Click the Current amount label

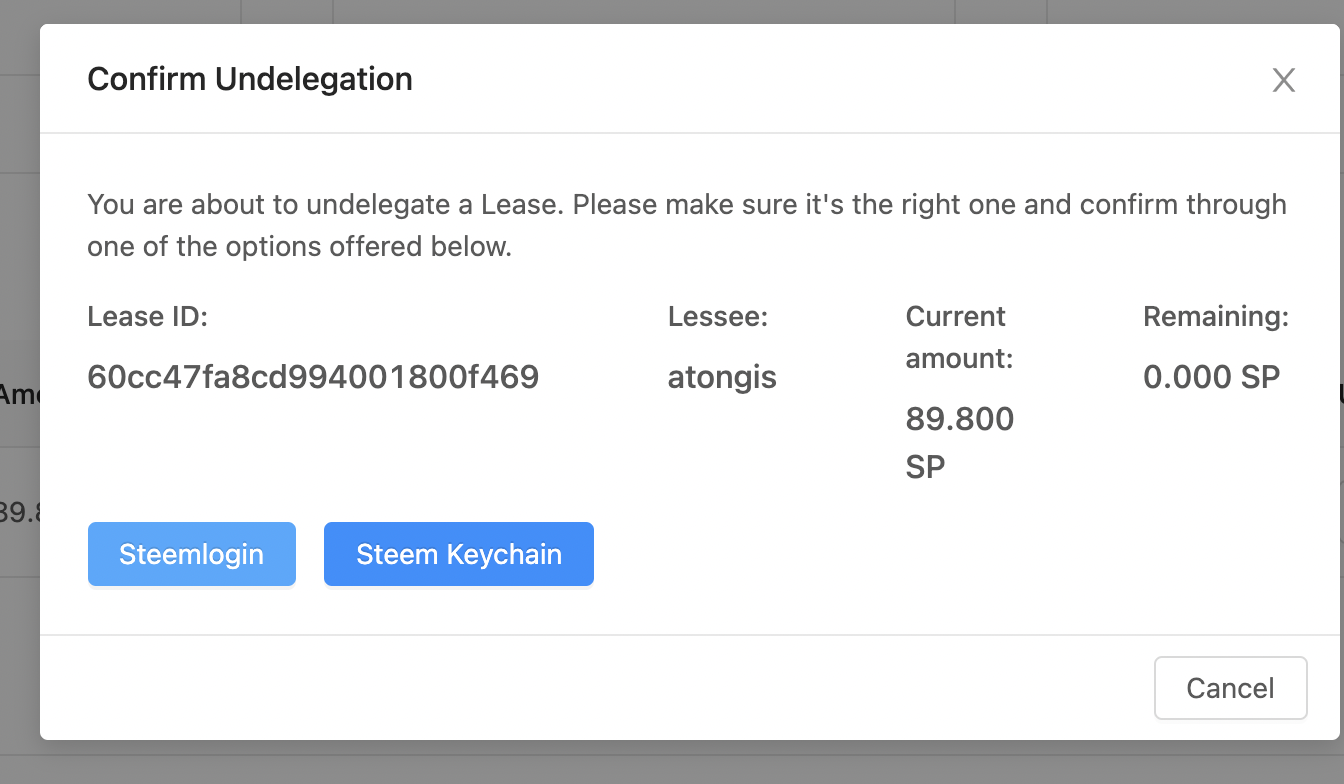coord(959,337)
